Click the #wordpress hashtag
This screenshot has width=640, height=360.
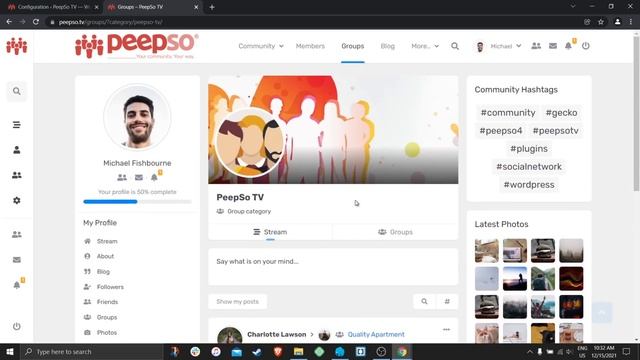(529, 184)
